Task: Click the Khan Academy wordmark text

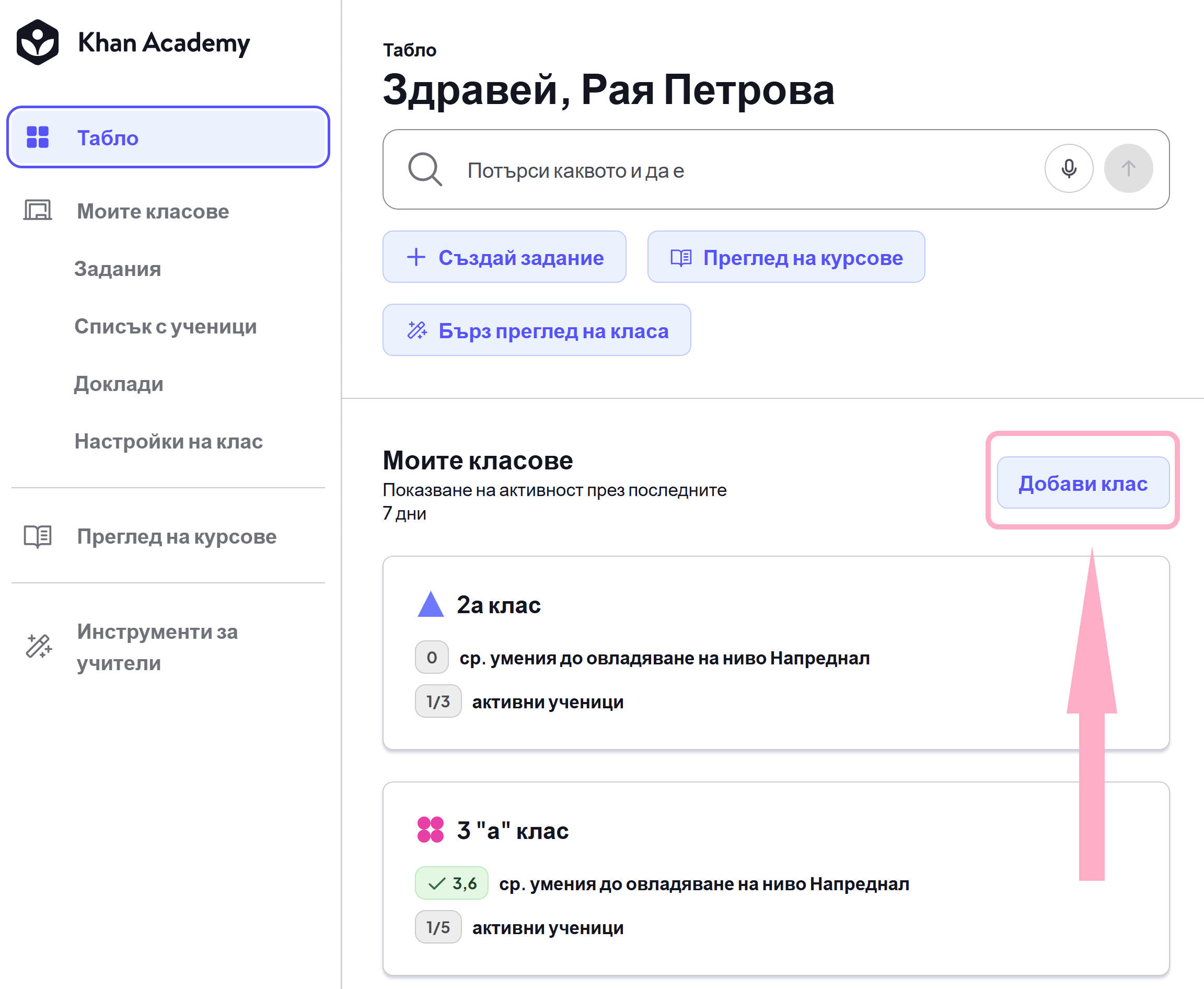Action: (x=164, y=43)
